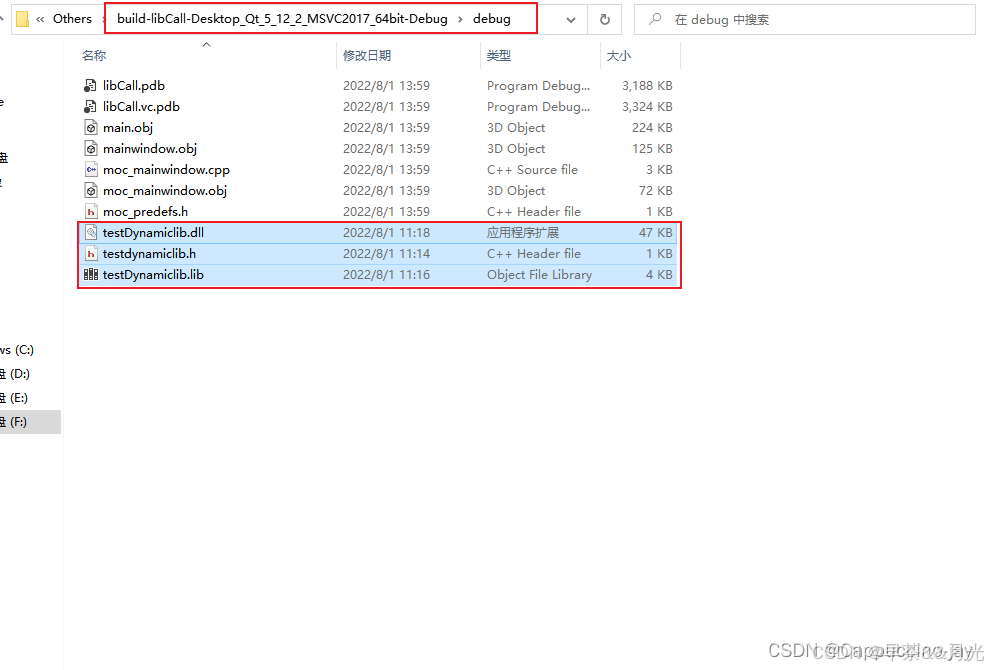Click the libCall.vc.pdb file icon
This screenshot has width=988, height=670.
pyautogui.click(x=91, y=107)
